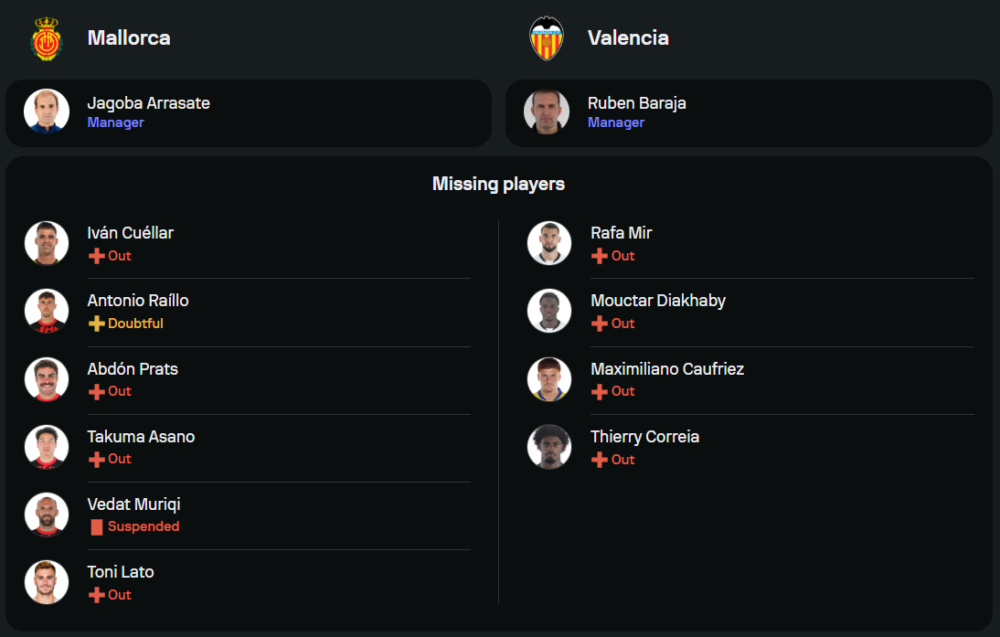Open the Valencia team name link
Viewport: 1000px width, 637px height.
click(x=628, y=38)
